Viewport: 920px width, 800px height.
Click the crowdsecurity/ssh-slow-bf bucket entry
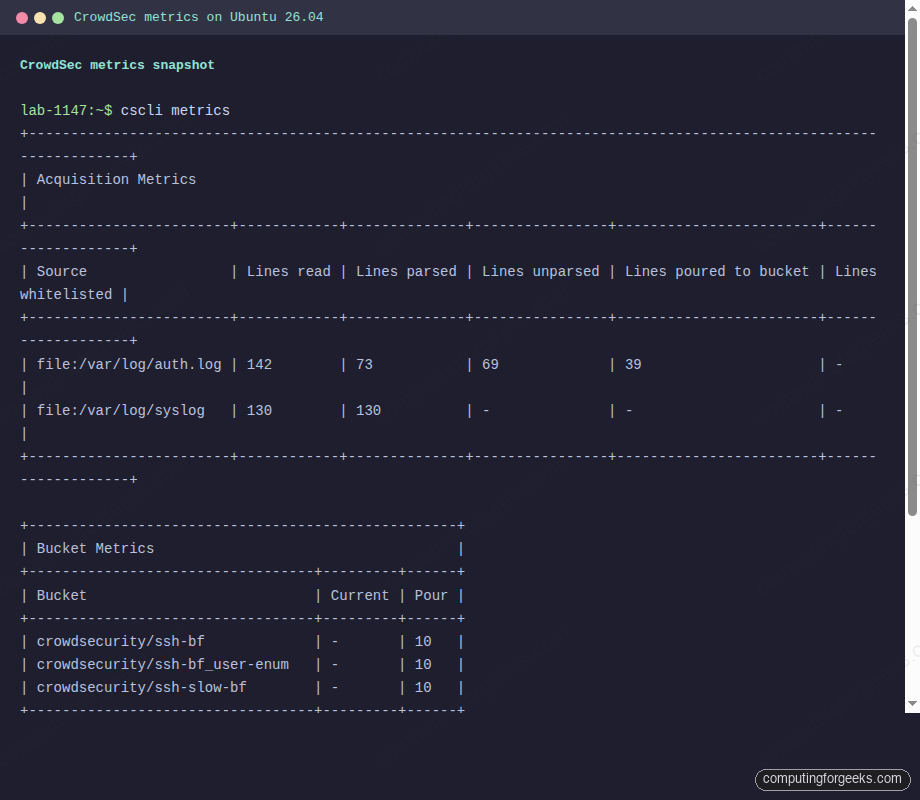point(140,687)
